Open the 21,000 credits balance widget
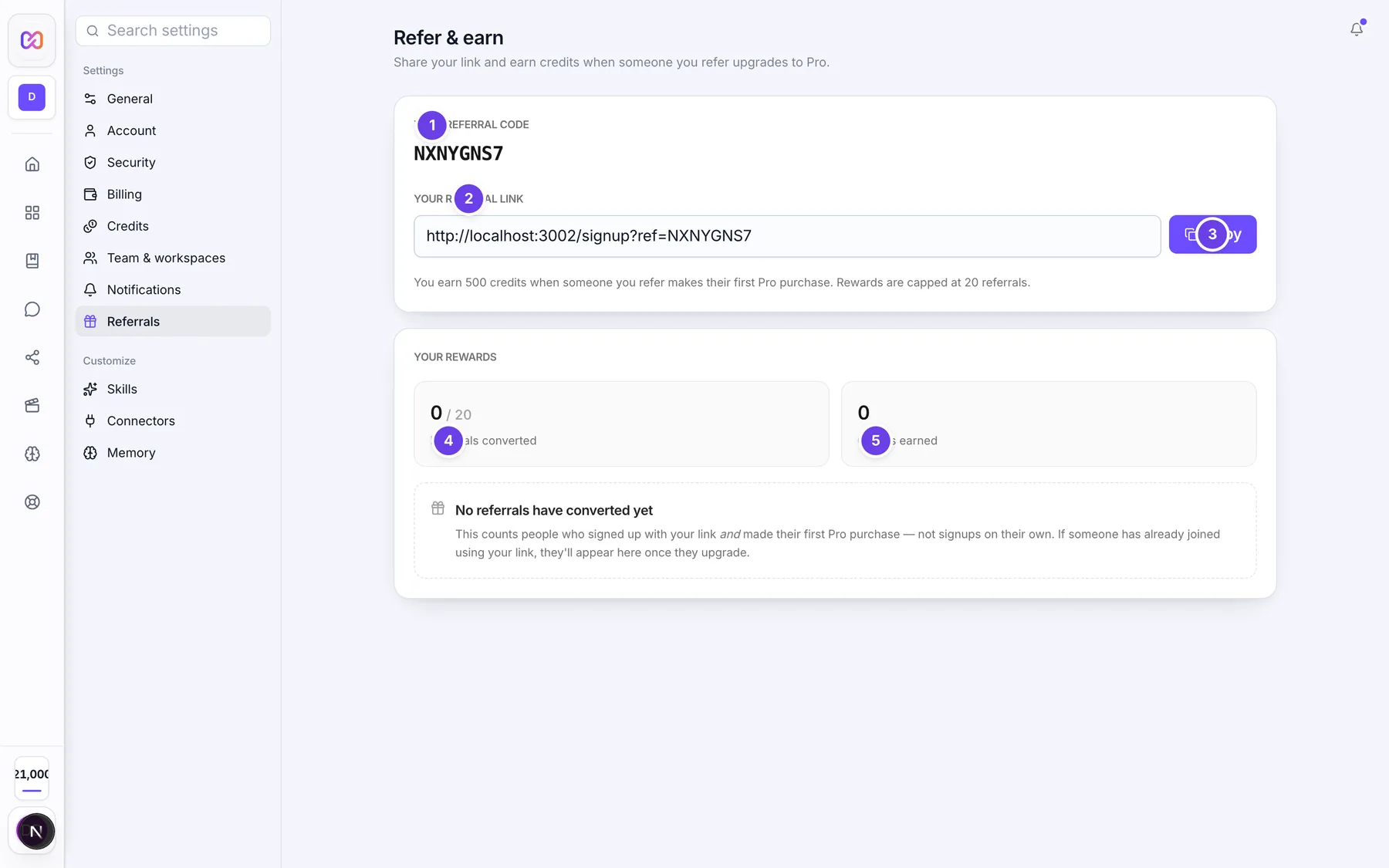 click(x=32, y=778)
